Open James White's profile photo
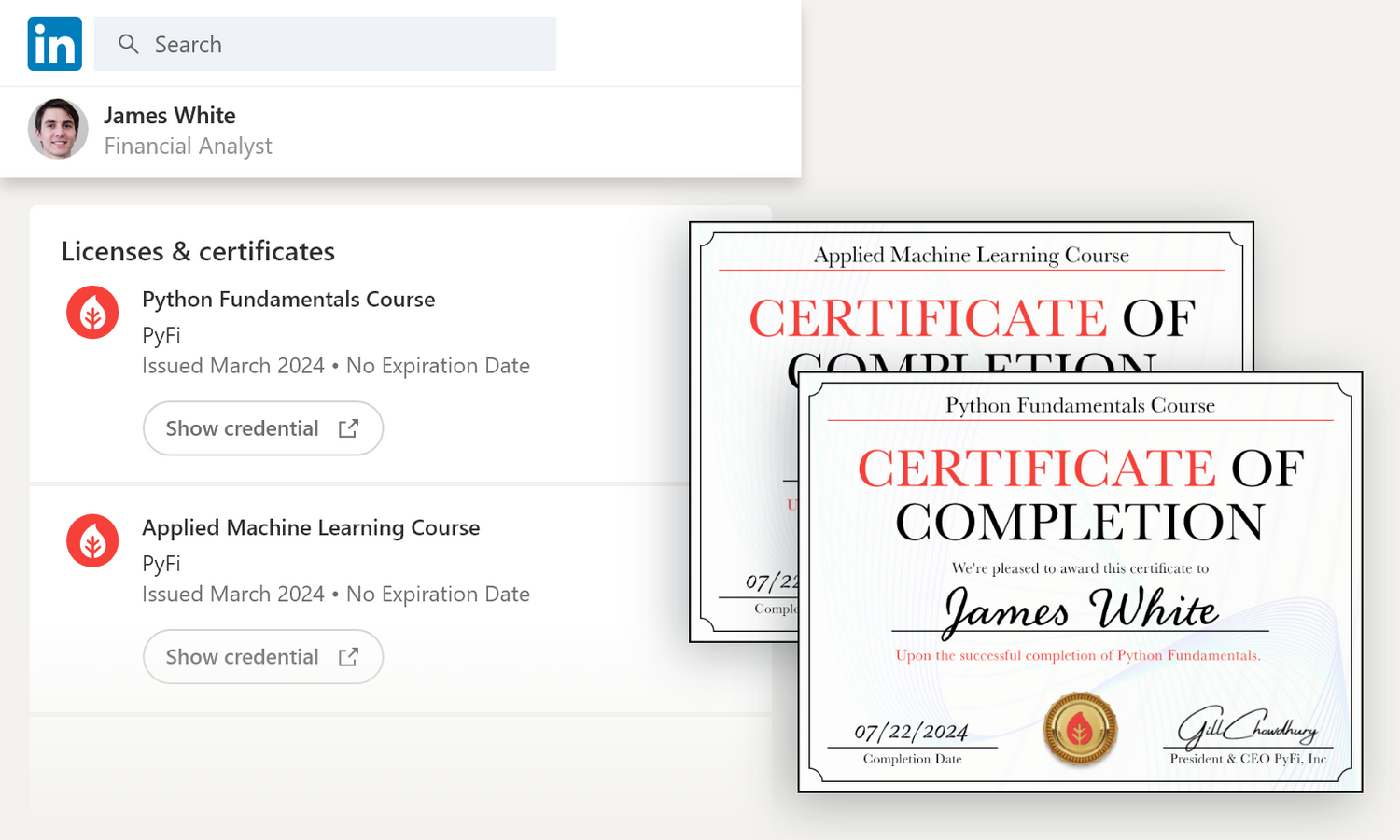The height and width of the screenshot is (840, 1400). pyautogui.click(x=58, y=129)
